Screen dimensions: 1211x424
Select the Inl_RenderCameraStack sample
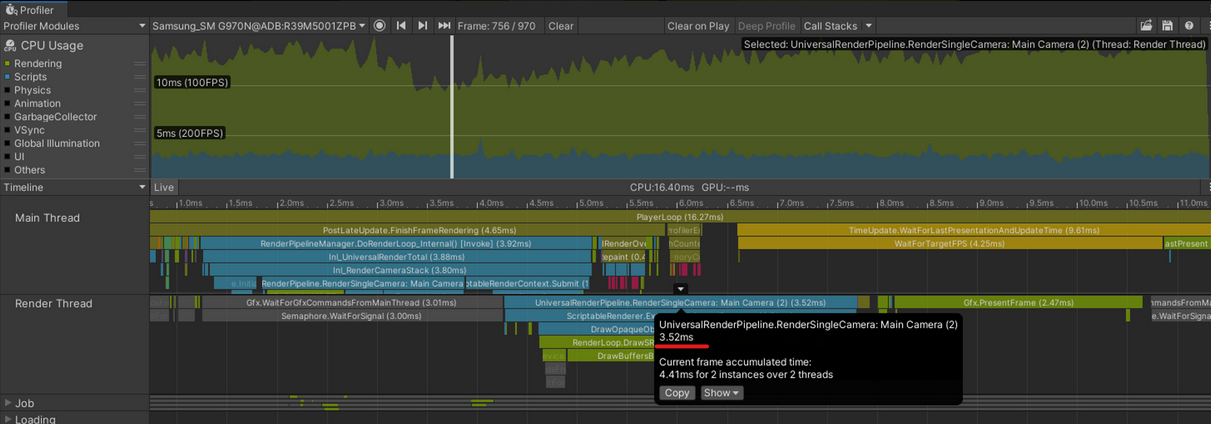point(399,269)
